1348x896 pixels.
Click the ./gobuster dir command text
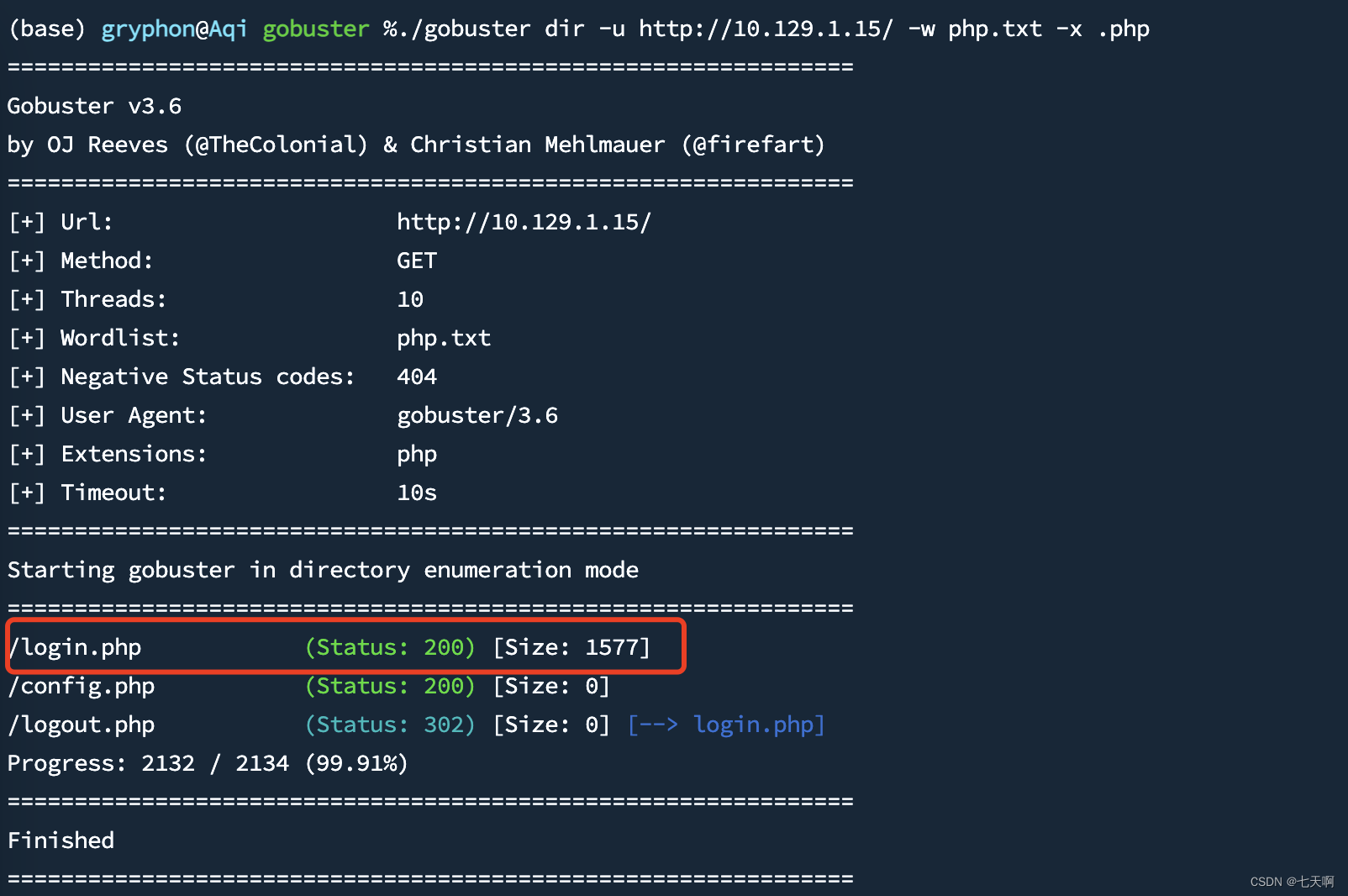[490, 29]
